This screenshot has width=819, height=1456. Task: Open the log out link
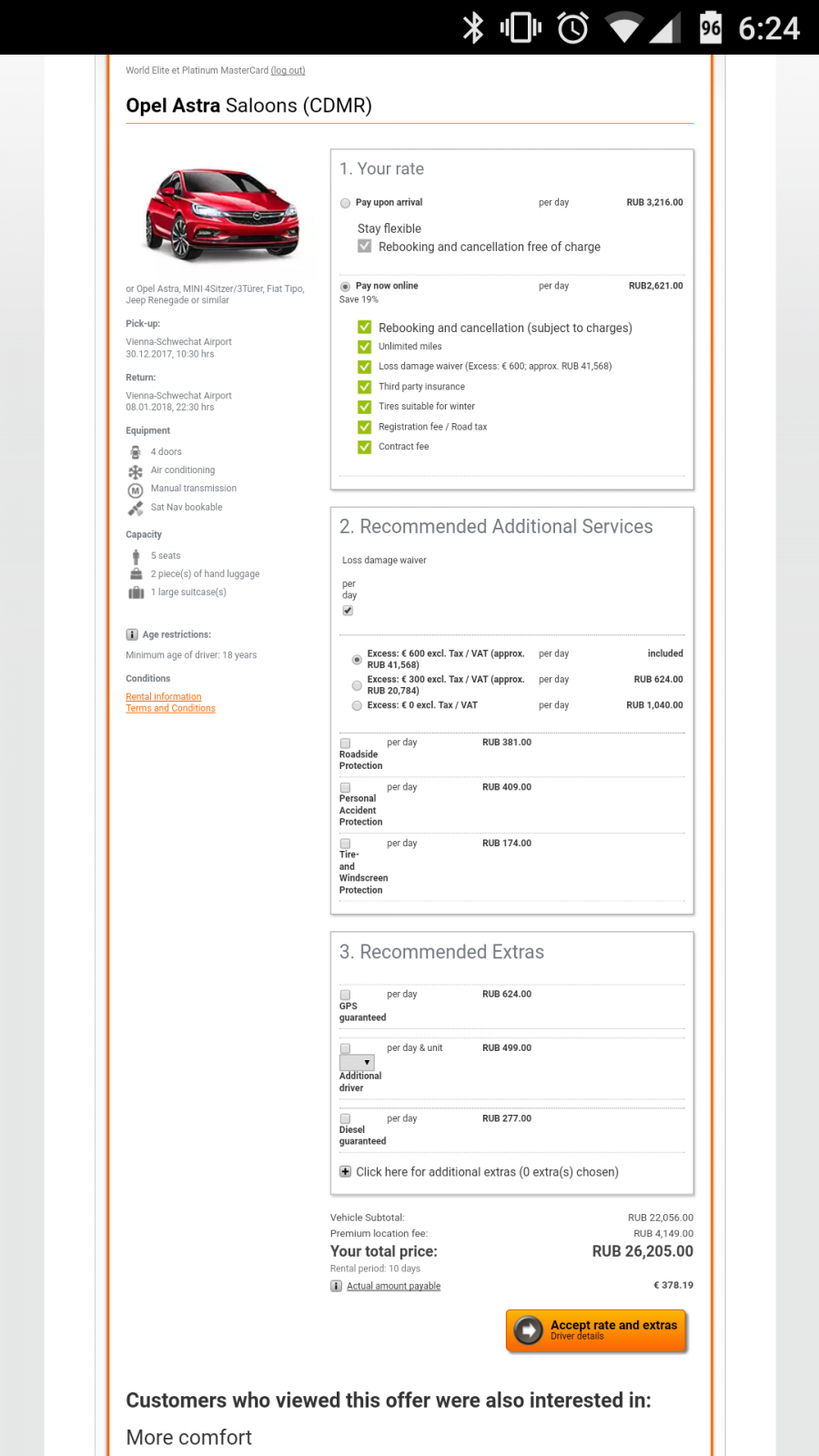point(288,70)
